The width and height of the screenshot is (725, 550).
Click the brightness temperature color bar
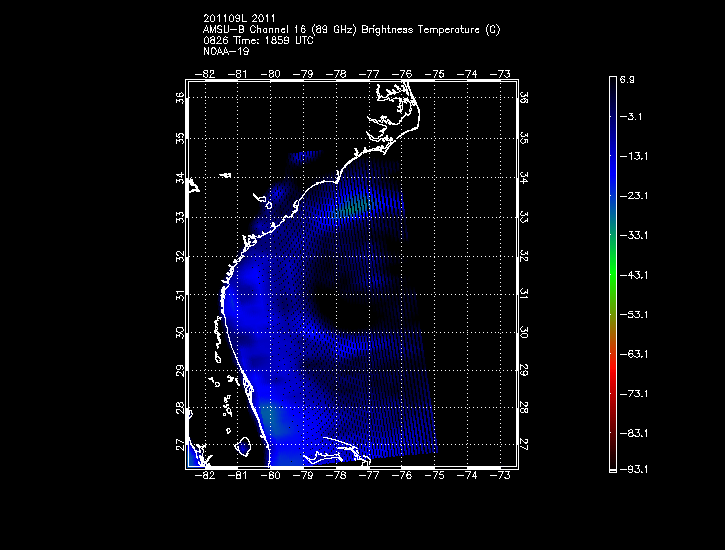coord(613,275)
